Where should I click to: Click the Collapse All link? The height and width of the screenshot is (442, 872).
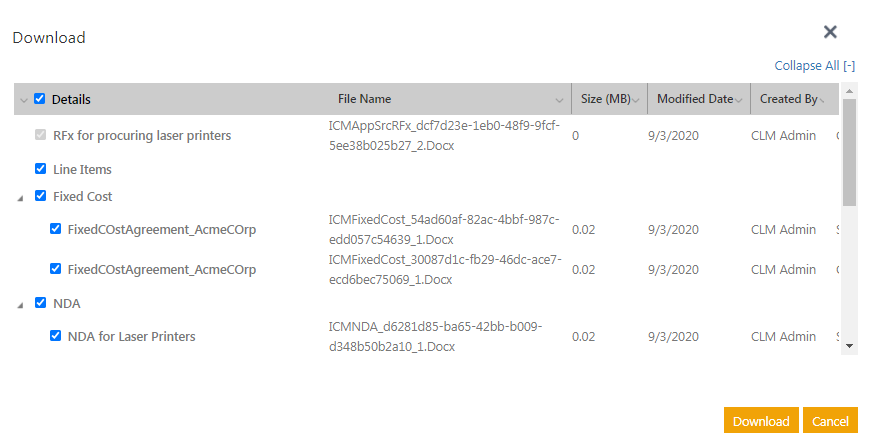(x=814, y=66)
